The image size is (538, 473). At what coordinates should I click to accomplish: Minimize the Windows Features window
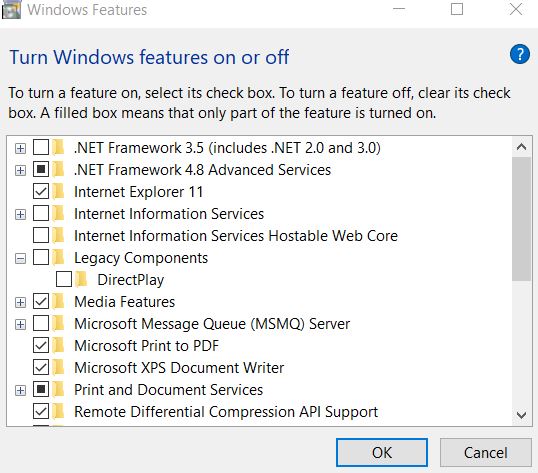point(399,9)
